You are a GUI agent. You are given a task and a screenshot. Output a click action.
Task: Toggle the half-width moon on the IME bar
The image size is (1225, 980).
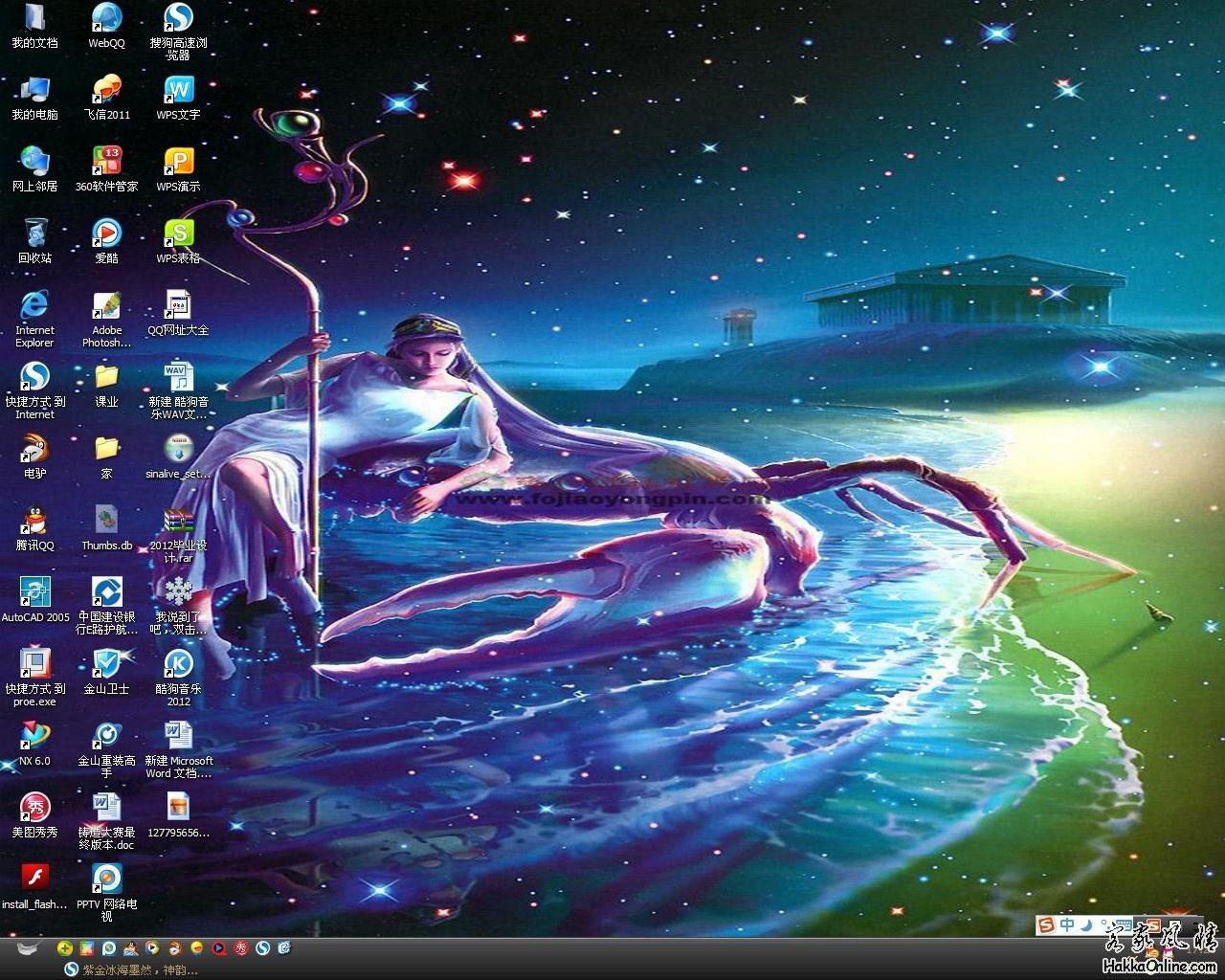point(1086,924)
